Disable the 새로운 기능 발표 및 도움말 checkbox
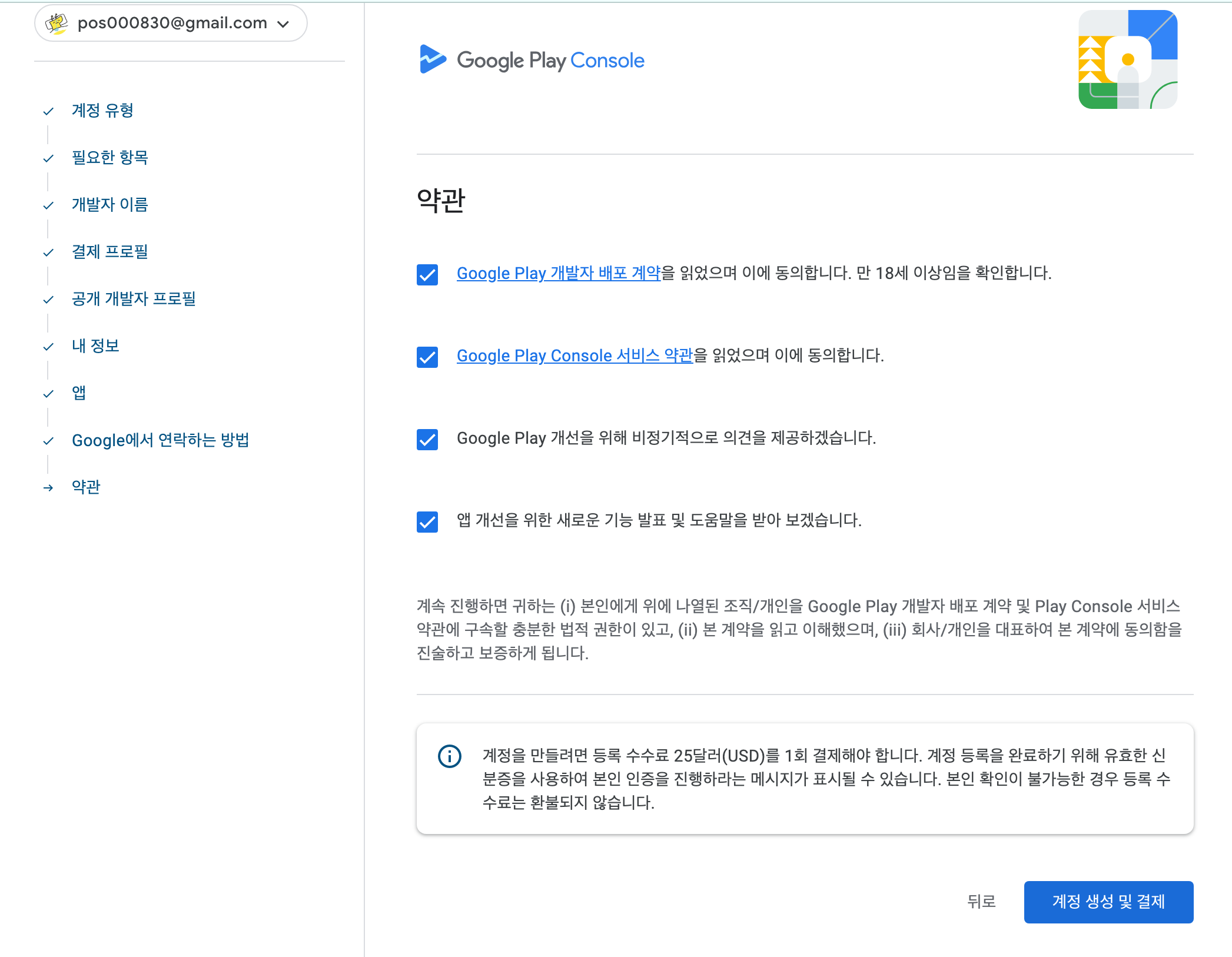Viewport: 1232px width, 957px height. pos(427,522)
